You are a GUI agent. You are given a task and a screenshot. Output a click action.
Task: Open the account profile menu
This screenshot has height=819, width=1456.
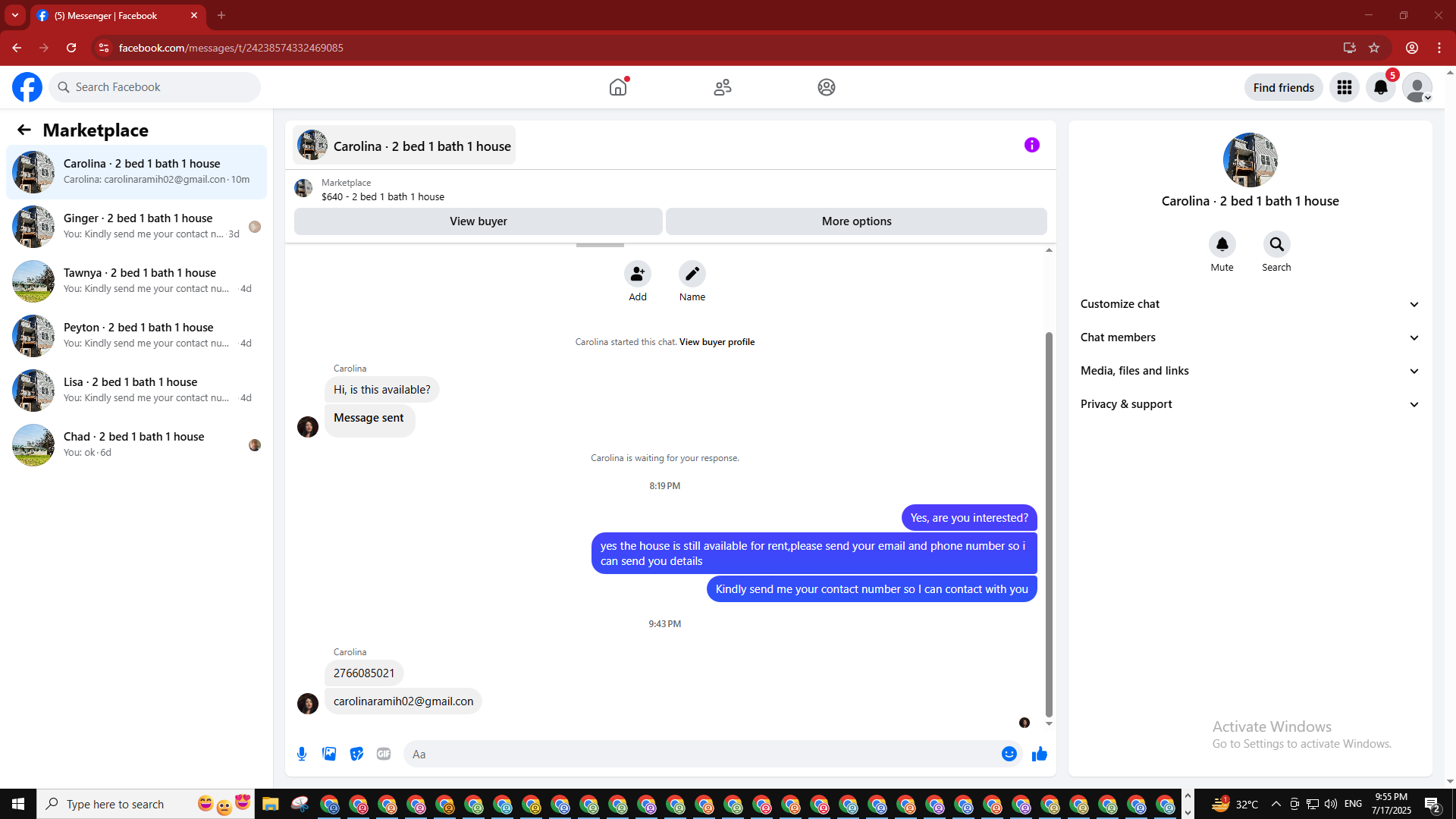[1417, 87]
